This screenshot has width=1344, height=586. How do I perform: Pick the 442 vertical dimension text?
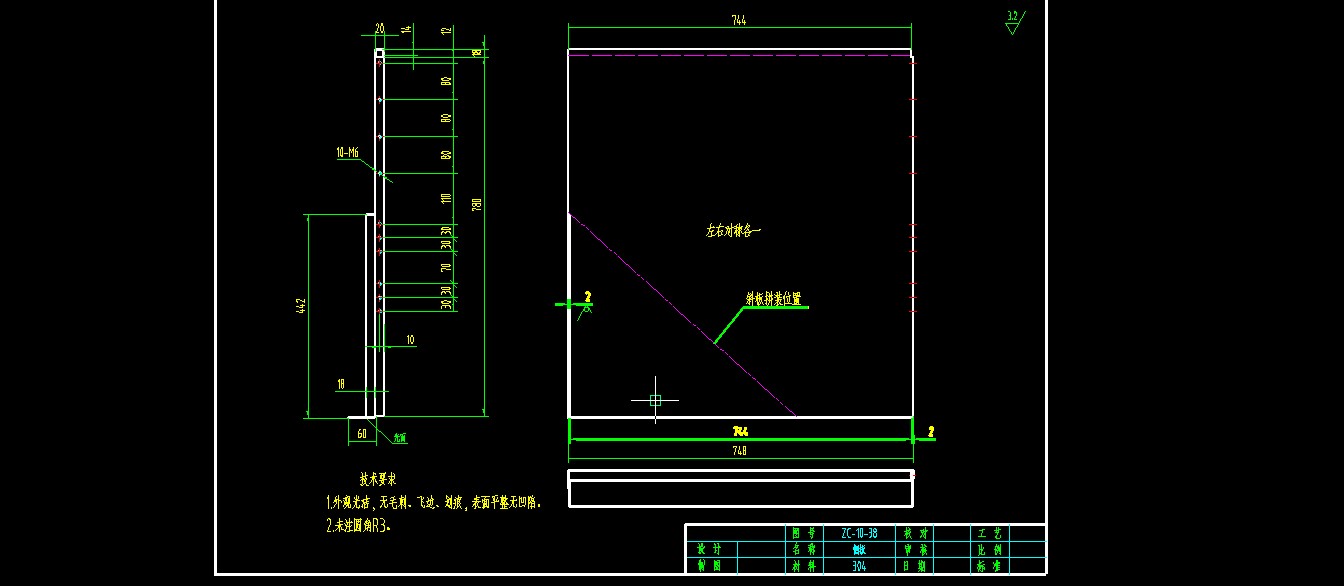pyautogui.click(x=301, y=306)
